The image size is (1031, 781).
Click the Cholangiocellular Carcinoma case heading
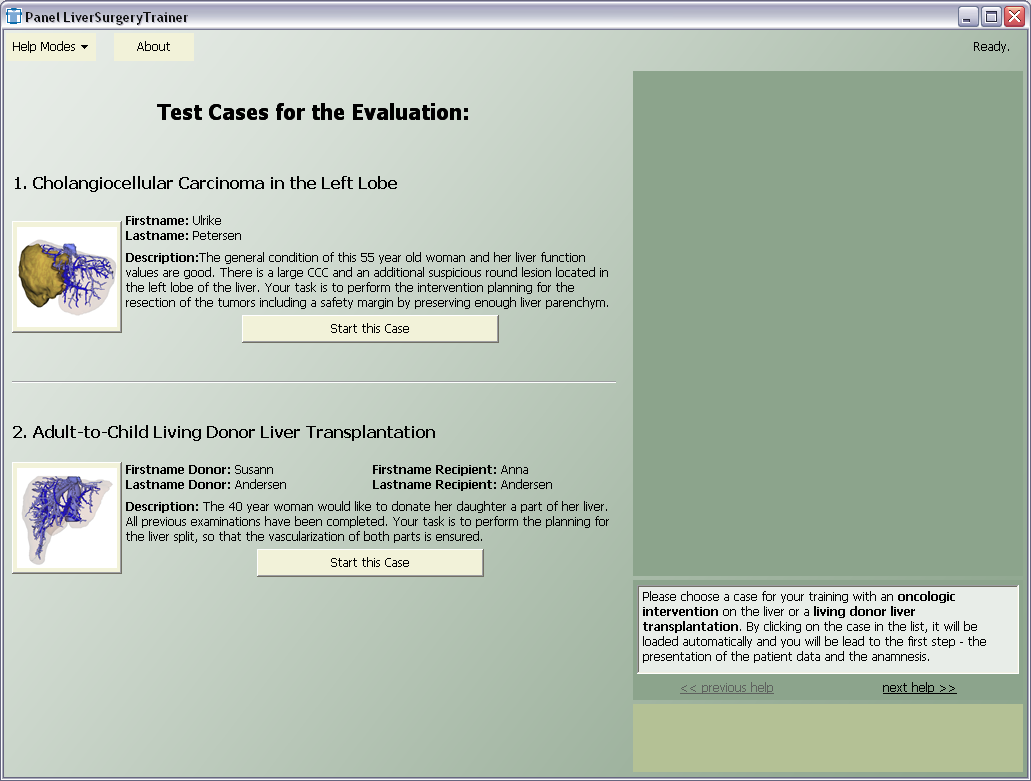[205, 183]
